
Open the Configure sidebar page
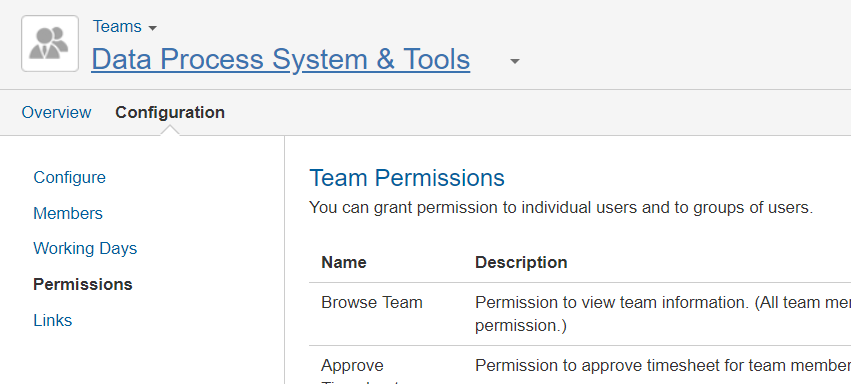[x=69, y=177]
